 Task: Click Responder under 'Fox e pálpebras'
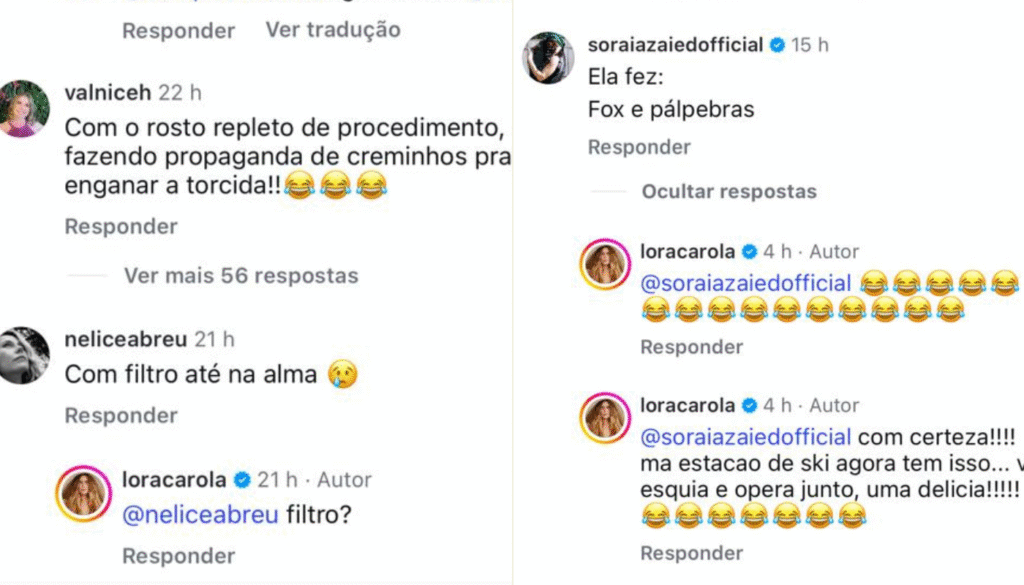[x=639, y=147]
